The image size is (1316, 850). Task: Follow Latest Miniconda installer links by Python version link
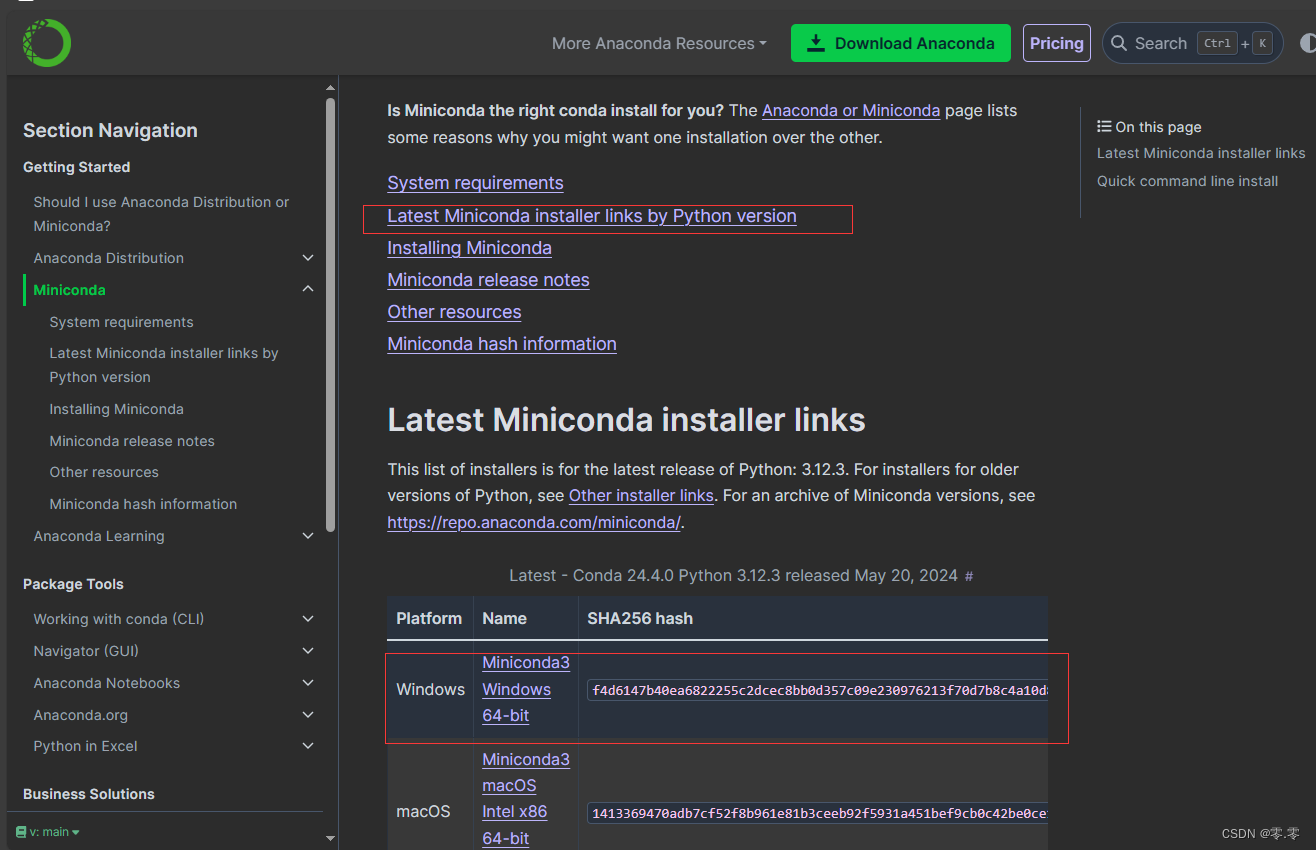(592, 216)
